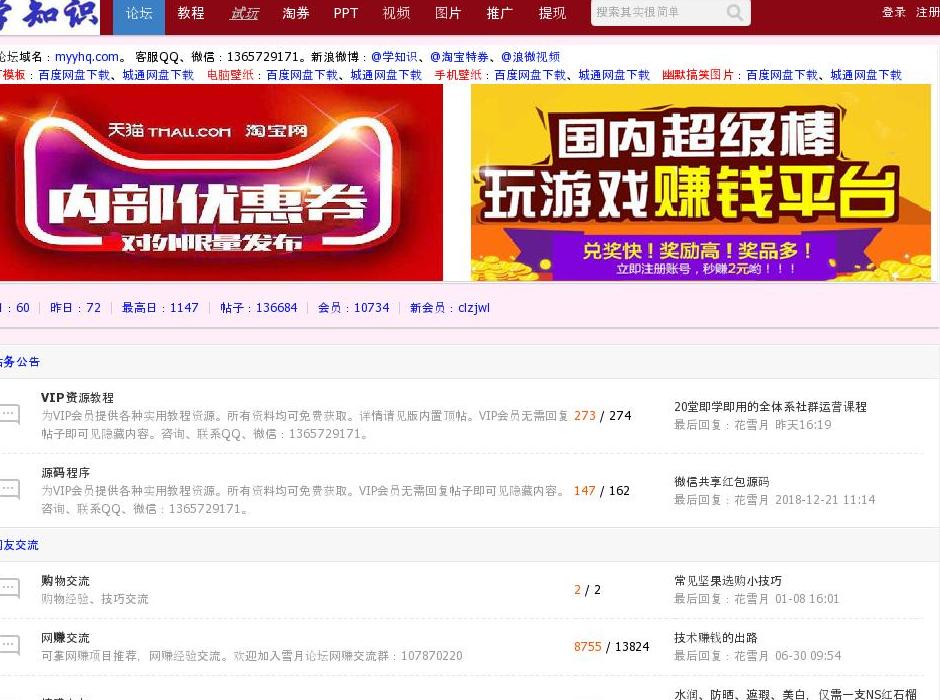
Task: Open the 务公告 category heading
Action: tap(20, 361)
